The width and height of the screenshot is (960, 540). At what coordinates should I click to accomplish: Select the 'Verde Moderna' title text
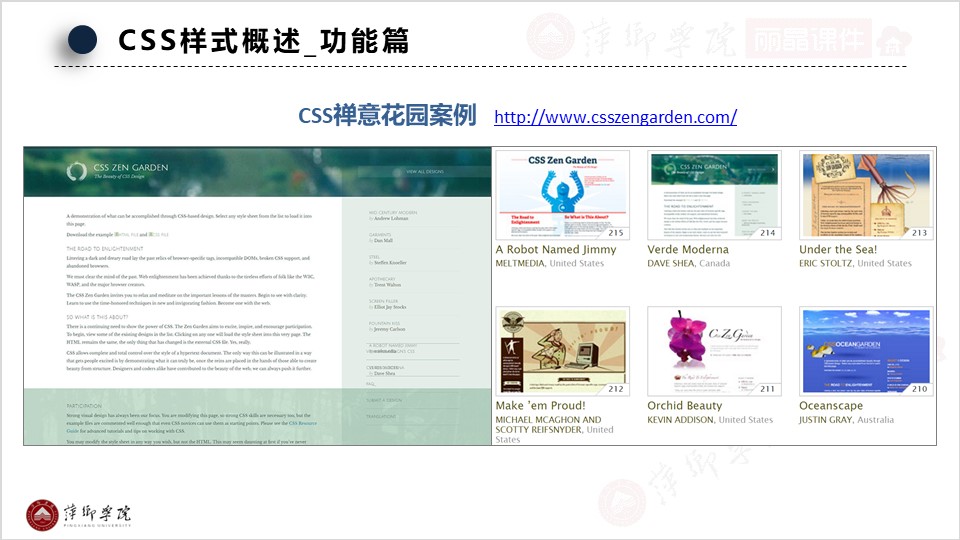click(688, 250)
